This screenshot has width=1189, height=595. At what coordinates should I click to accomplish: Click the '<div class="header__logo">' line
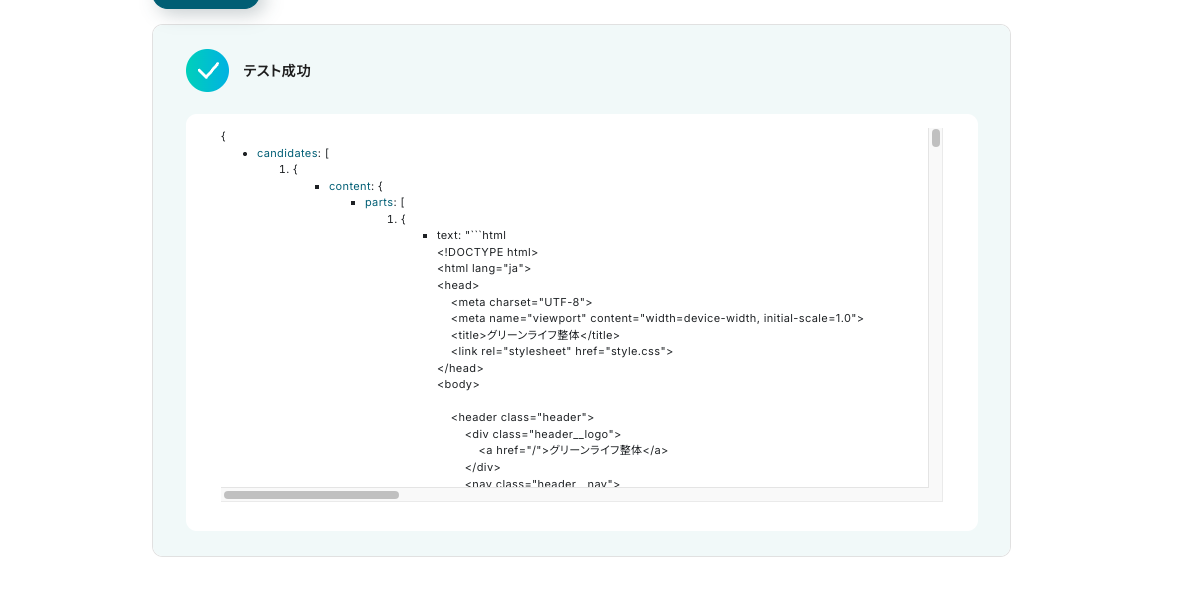tap(543, 434)
